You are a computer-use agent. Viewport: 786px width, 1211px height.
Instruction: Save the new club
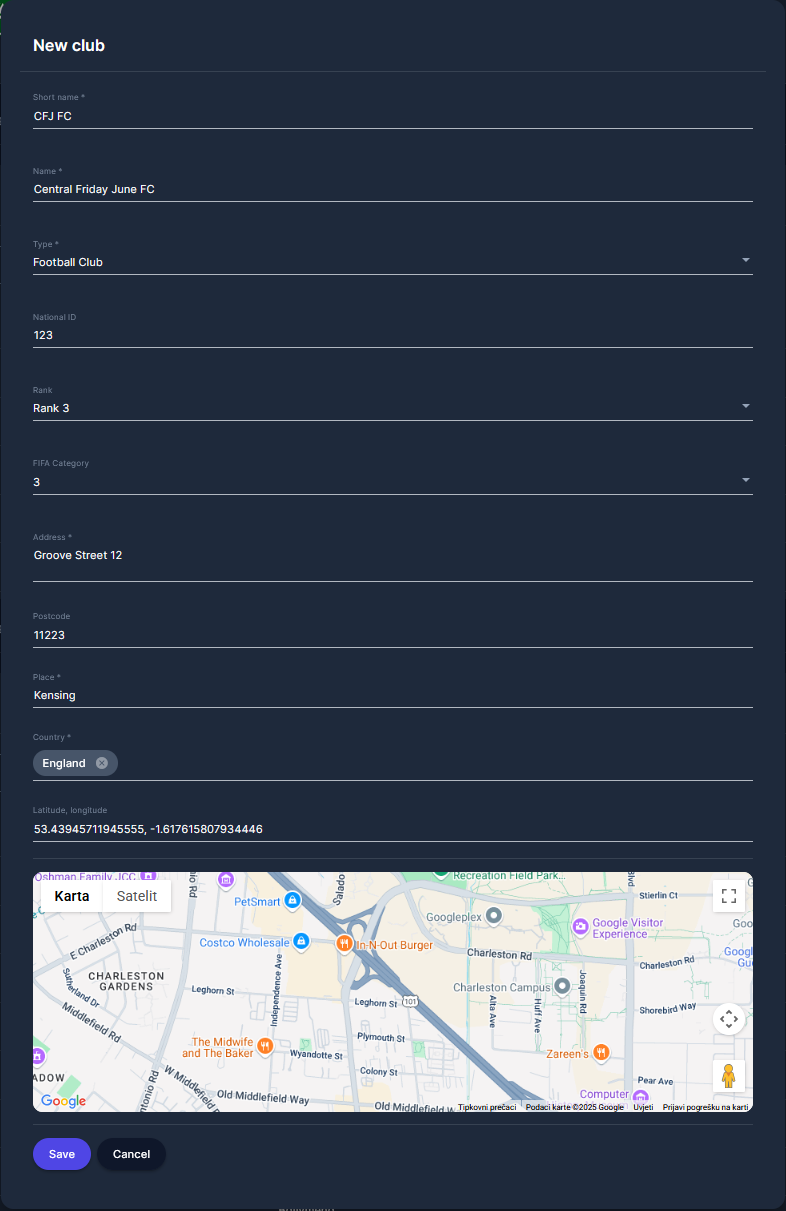coord(62,1154)
